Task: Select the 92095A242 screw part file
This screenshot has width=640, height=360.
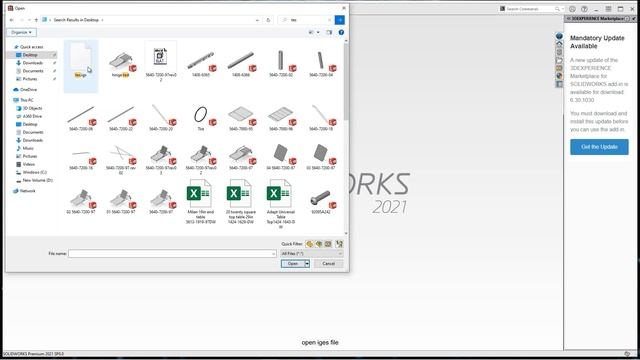Action: [x=321, y=202]
